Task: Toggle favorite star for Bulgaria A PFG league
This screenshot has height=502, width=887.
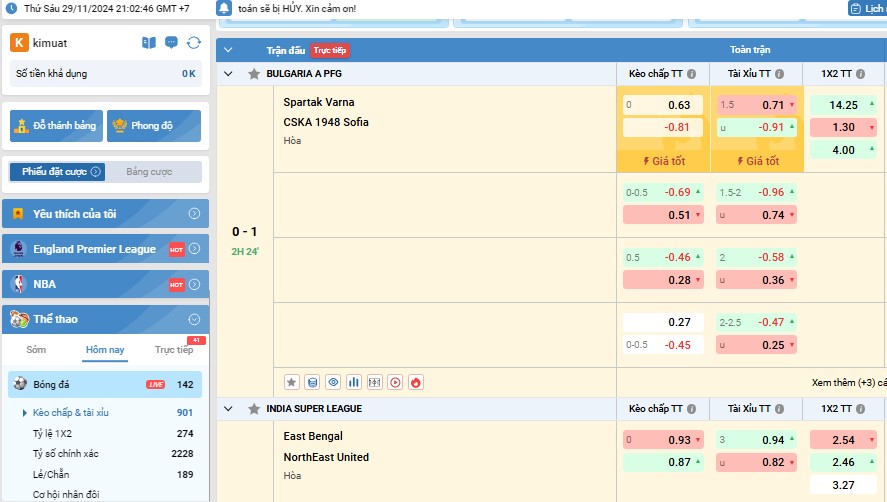Action: click(x=254, y=74)
